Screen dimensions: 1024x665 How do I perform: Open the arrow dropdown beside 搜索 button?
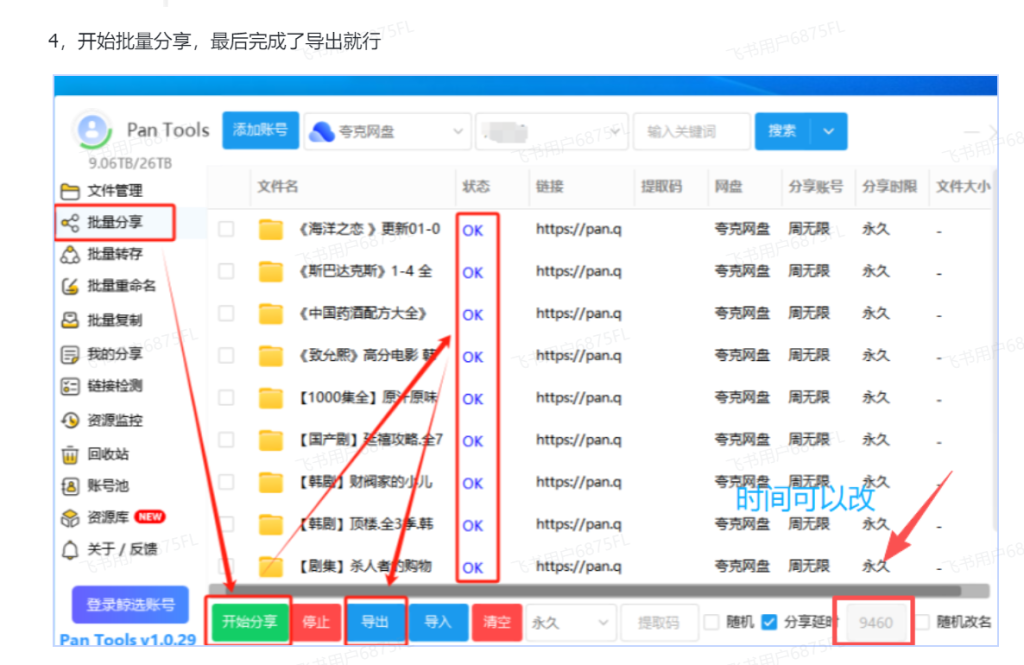pos(828,131)
